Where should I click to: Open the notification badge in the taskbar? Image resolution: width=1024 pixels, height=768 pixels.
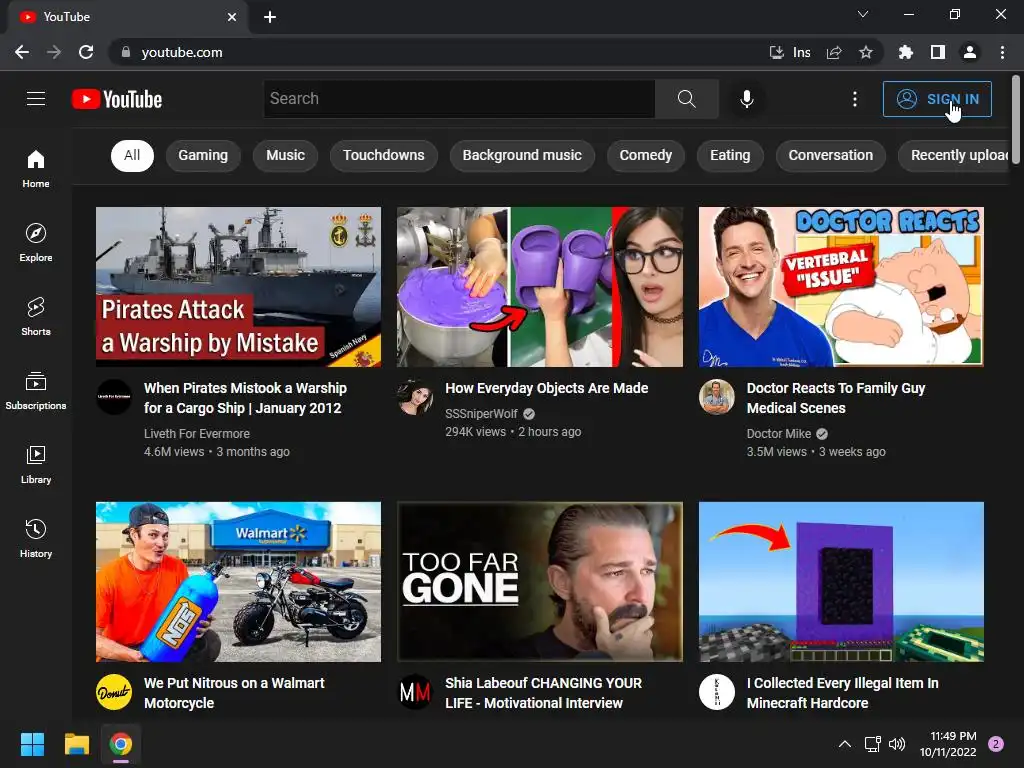pyautogui.click(x=996, y=744)
